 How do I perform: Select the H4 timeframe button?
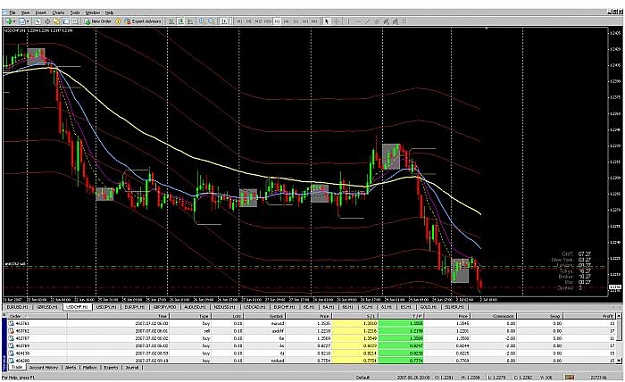(286, 21)
